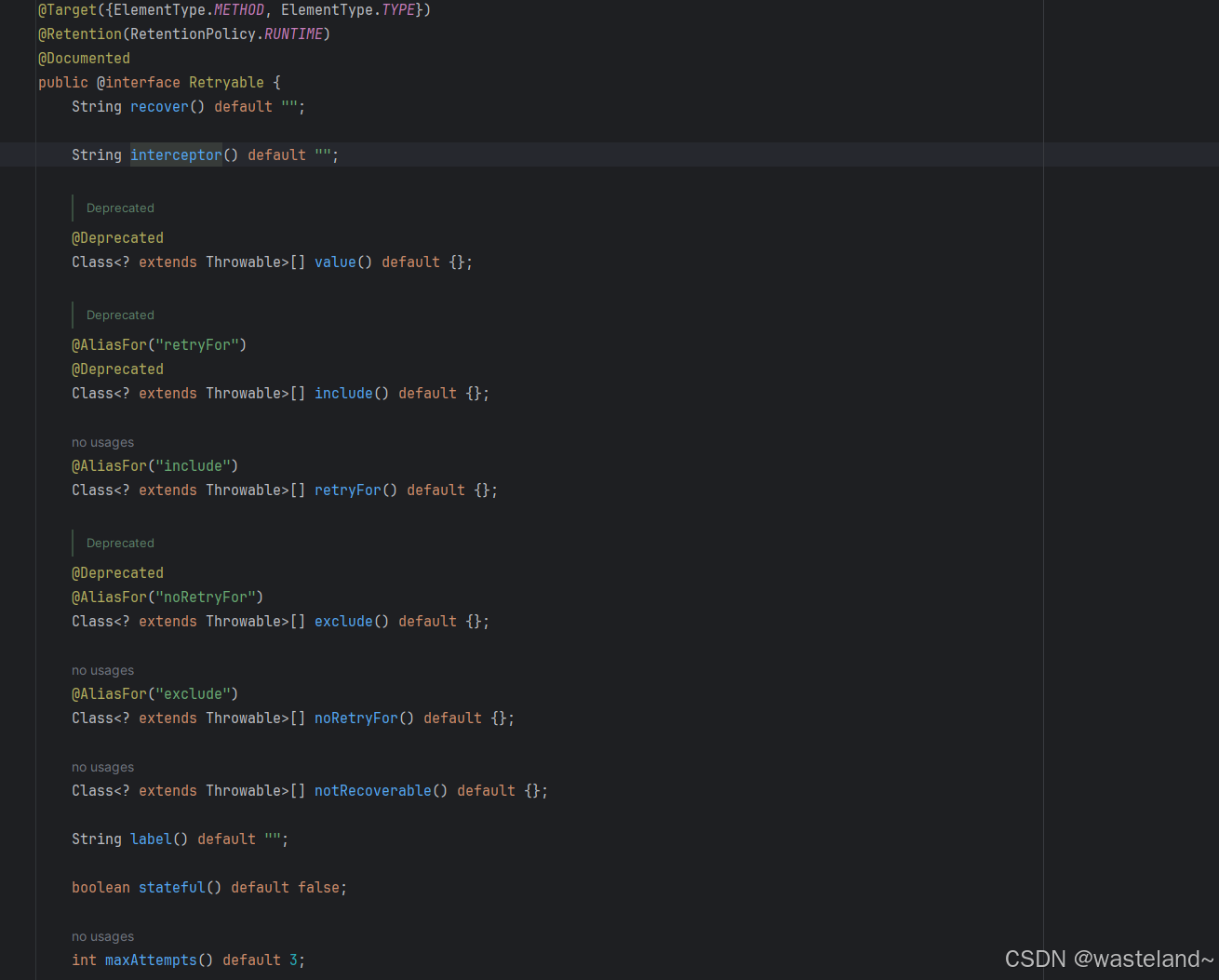Screen dimensions: 1219x980
Task: Select the highlighted interceptor identifier
Action: (176, 154)
